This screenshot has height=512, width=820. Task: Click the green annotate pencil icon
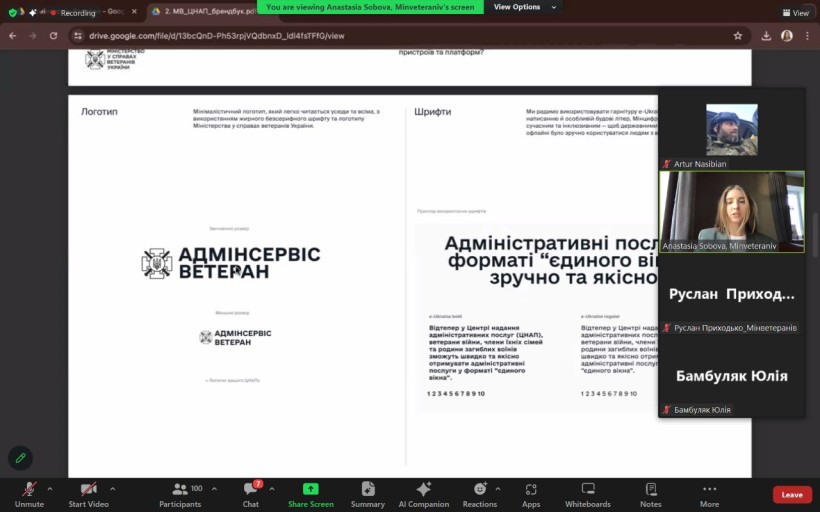coord(20,458)
